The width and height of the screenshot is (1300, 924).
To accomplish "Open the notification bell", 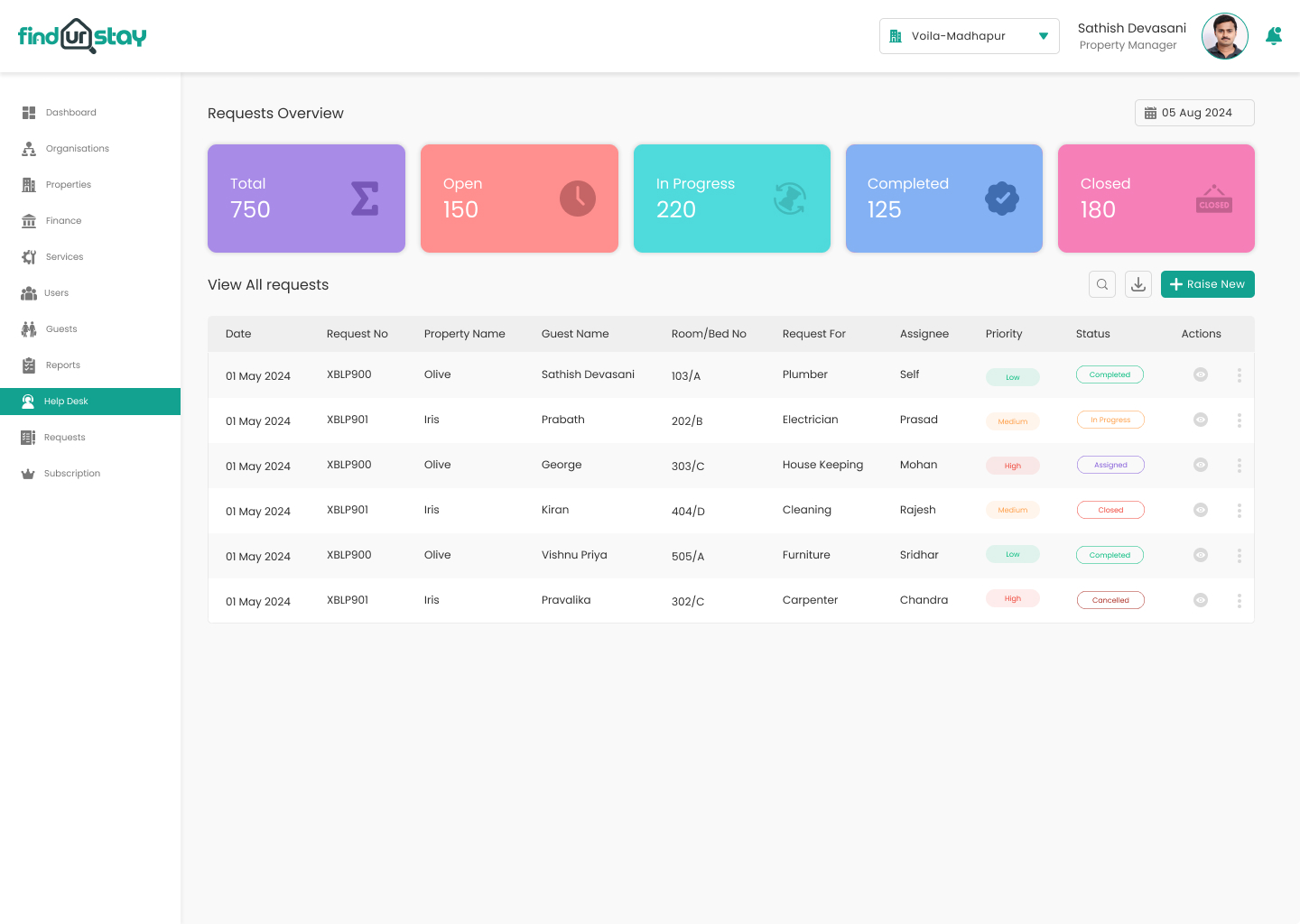I will [1274, 36].
